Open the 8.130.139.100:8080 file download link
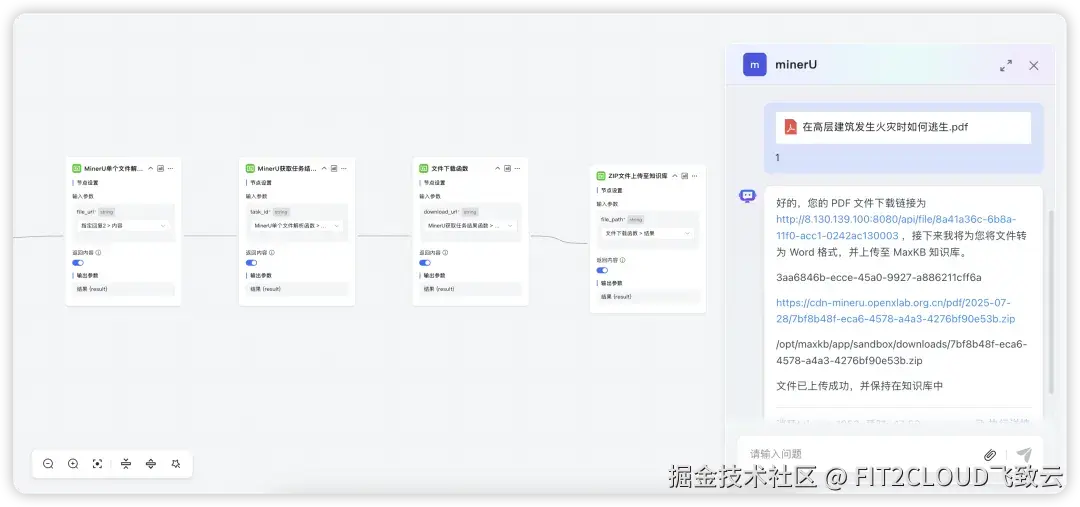Viewport: 1080px width, 507px height. pyautogui.click(x=895, y=227)
